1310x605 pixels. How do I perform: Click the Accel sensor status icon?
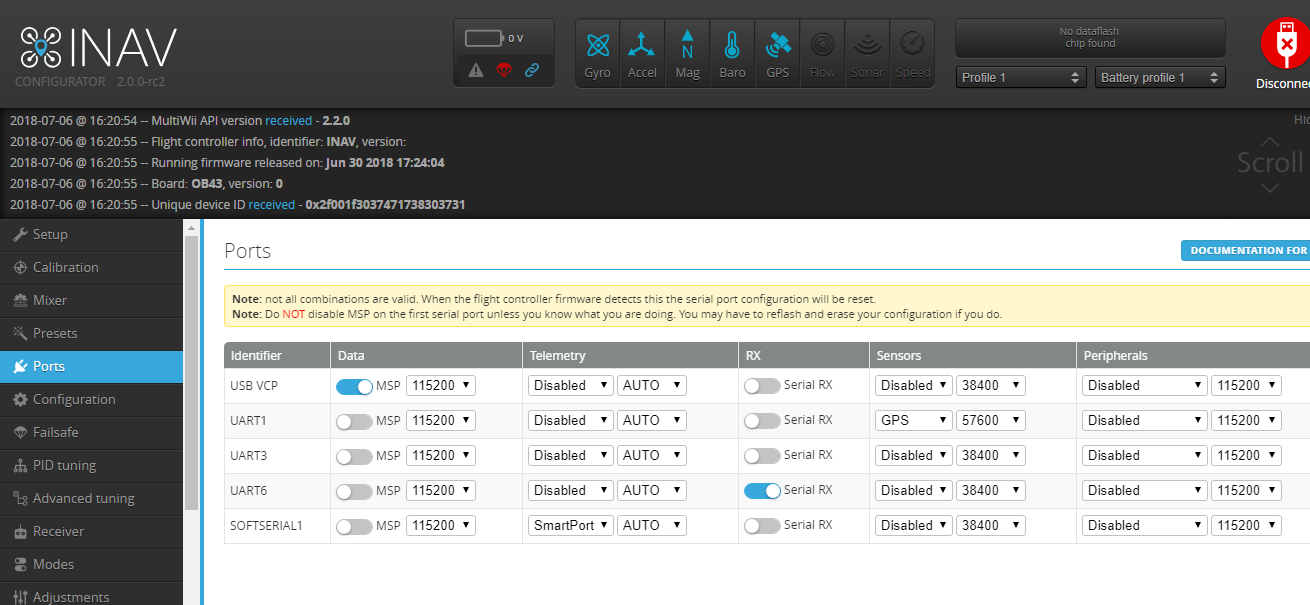tap(642, 54)
